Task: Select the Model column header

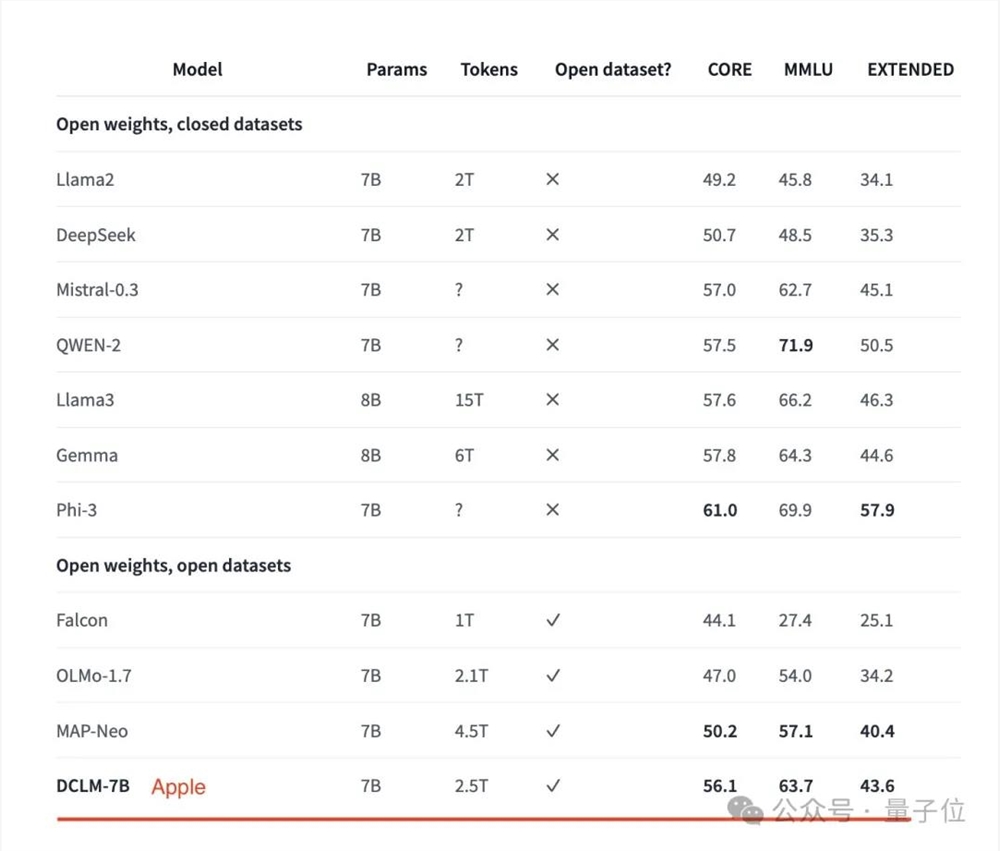Action: click(x=197, y=70)
